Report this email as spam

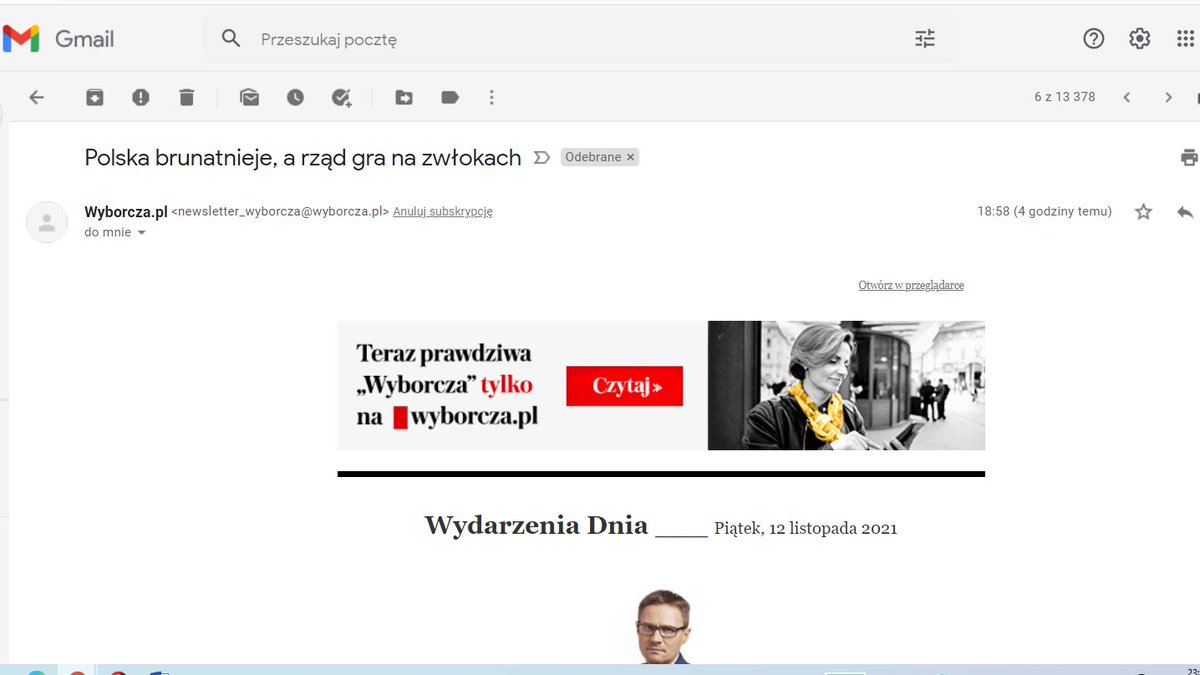(x=141, y=97)
